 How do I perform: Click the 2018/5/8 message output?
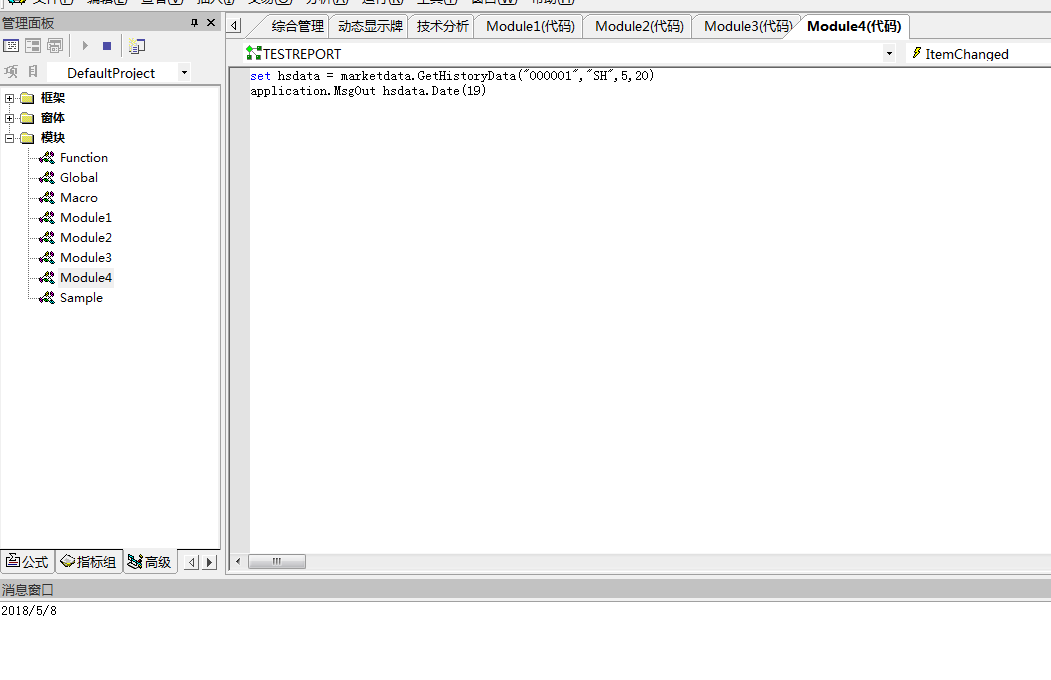[29, 610]
